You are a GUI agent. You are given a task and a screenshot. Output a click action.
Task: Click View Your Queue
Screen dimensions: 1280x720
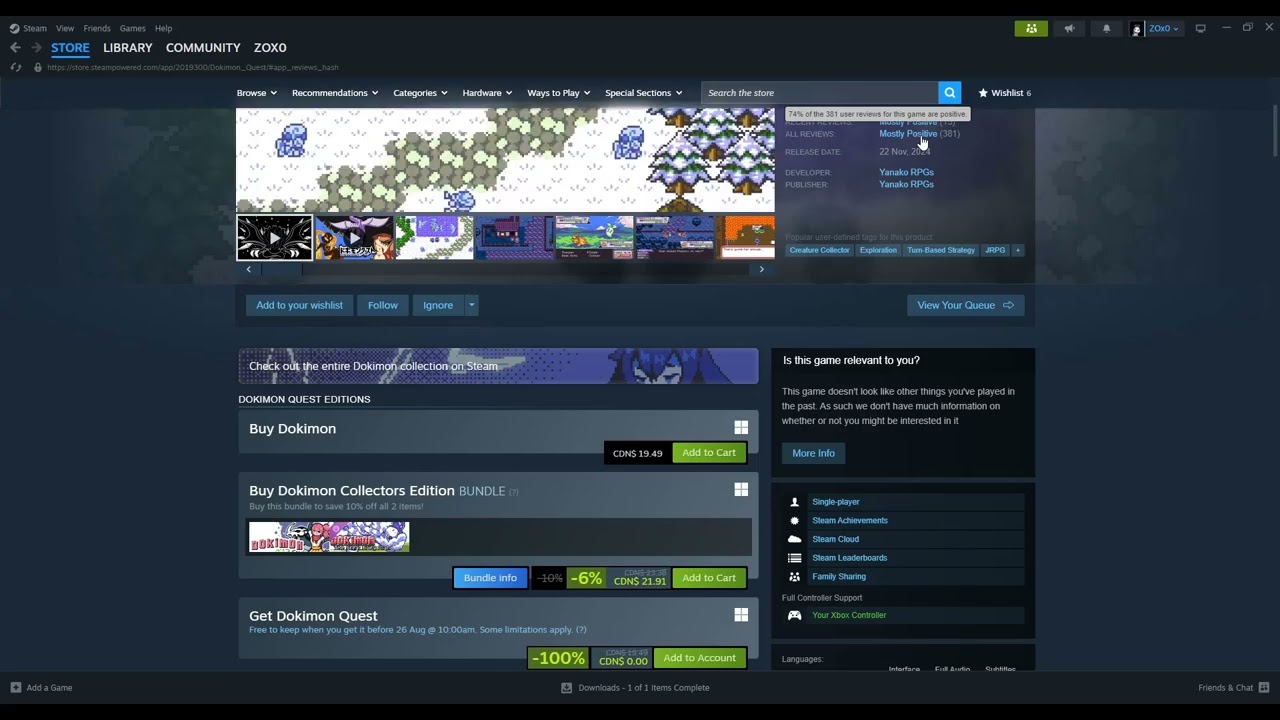965,305
